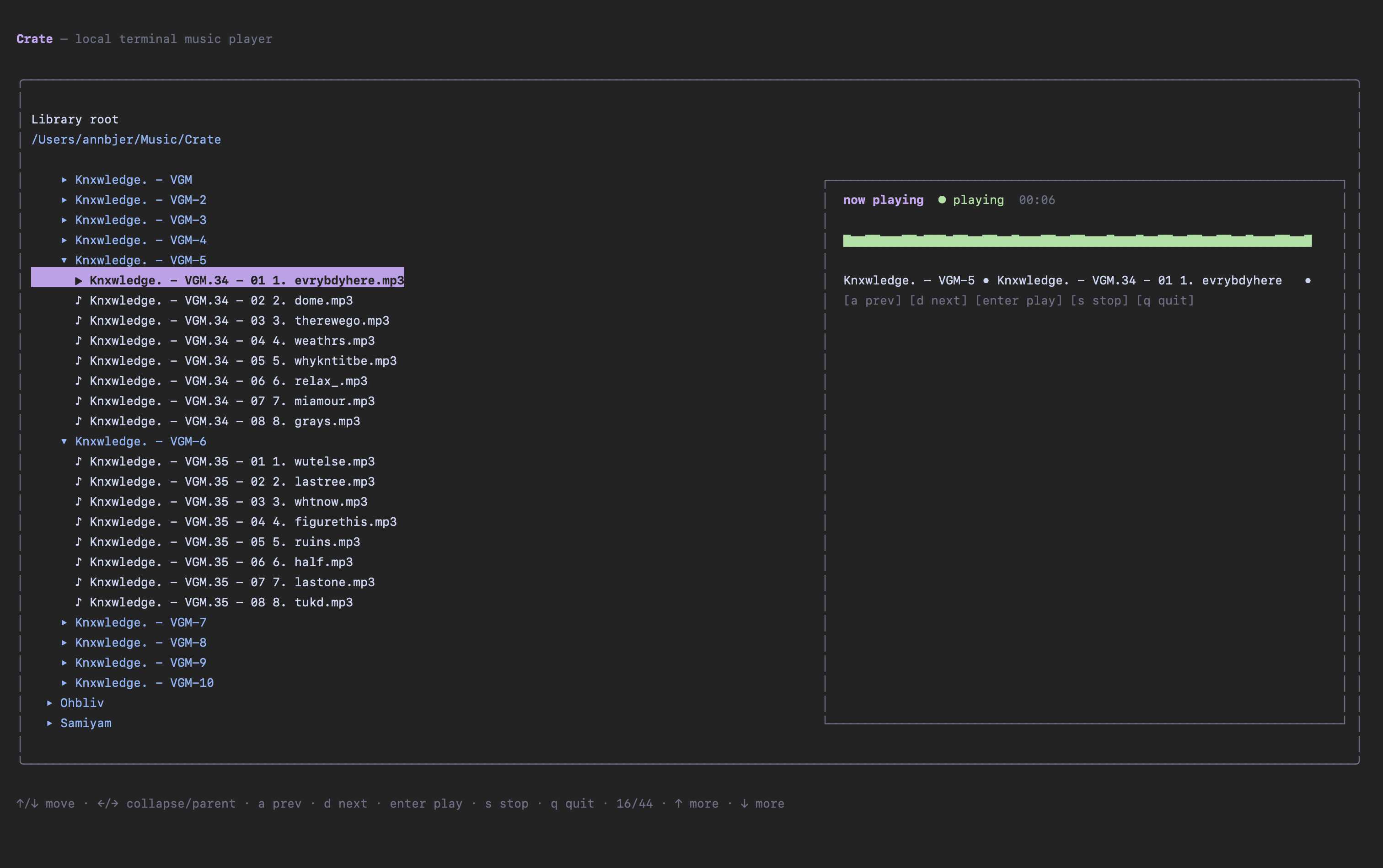Click [enter play] in the now playing panel
The image size is (1383, 868).
coord(1018,300)
